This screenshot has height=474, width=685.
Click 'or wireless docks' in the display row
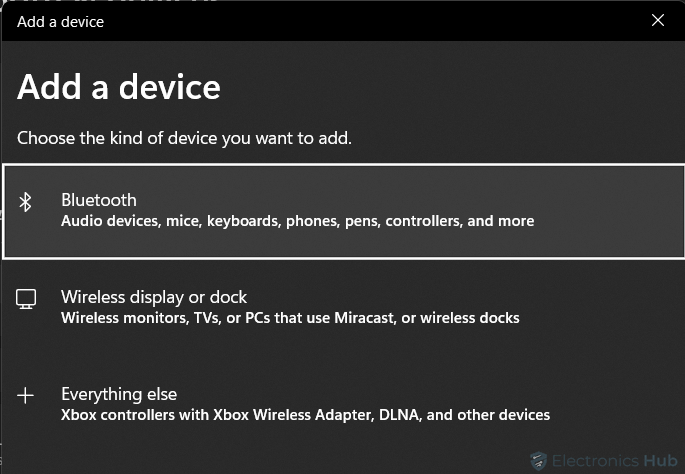click(460, 318)
